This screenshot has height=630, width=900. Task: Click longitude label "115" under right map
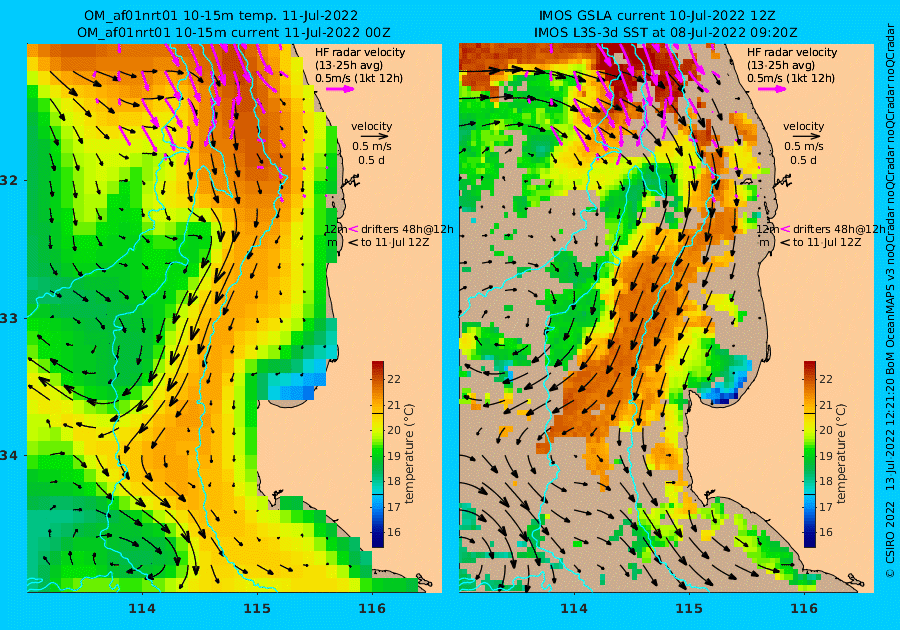tap(689, 609)
